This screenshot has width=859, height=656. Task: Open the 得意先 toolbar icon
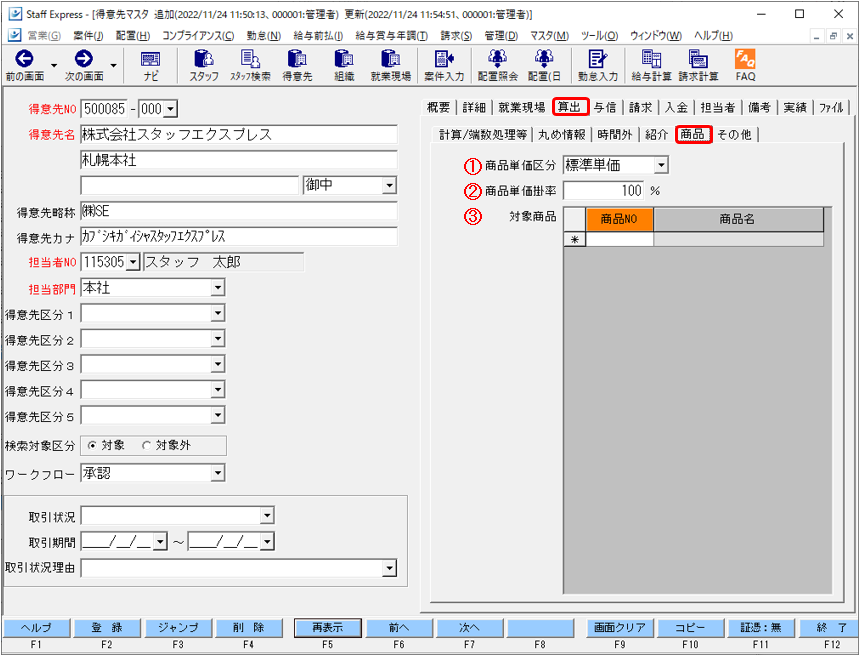pyautogui.click(x=297, y=59)
